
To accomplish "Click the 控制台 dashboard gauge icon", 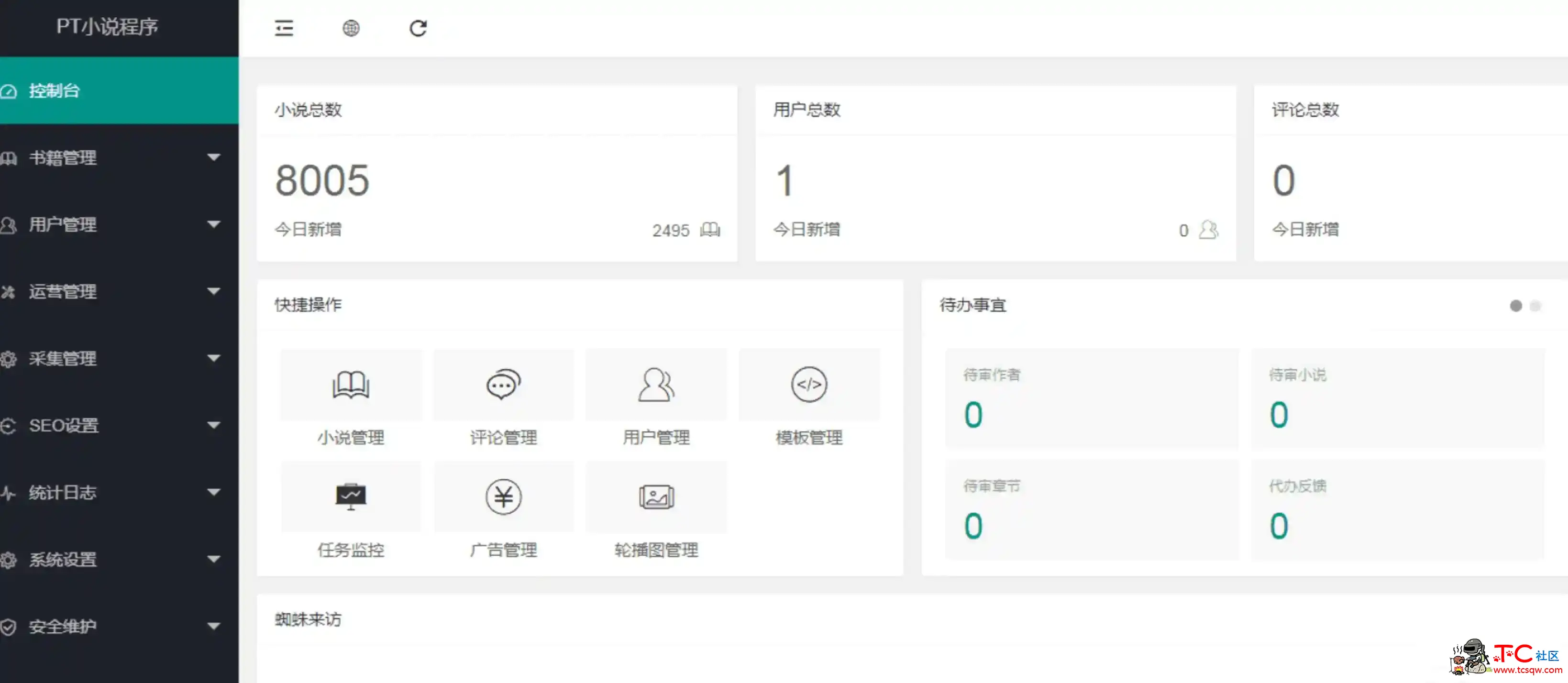I will [x=9, y=91].
